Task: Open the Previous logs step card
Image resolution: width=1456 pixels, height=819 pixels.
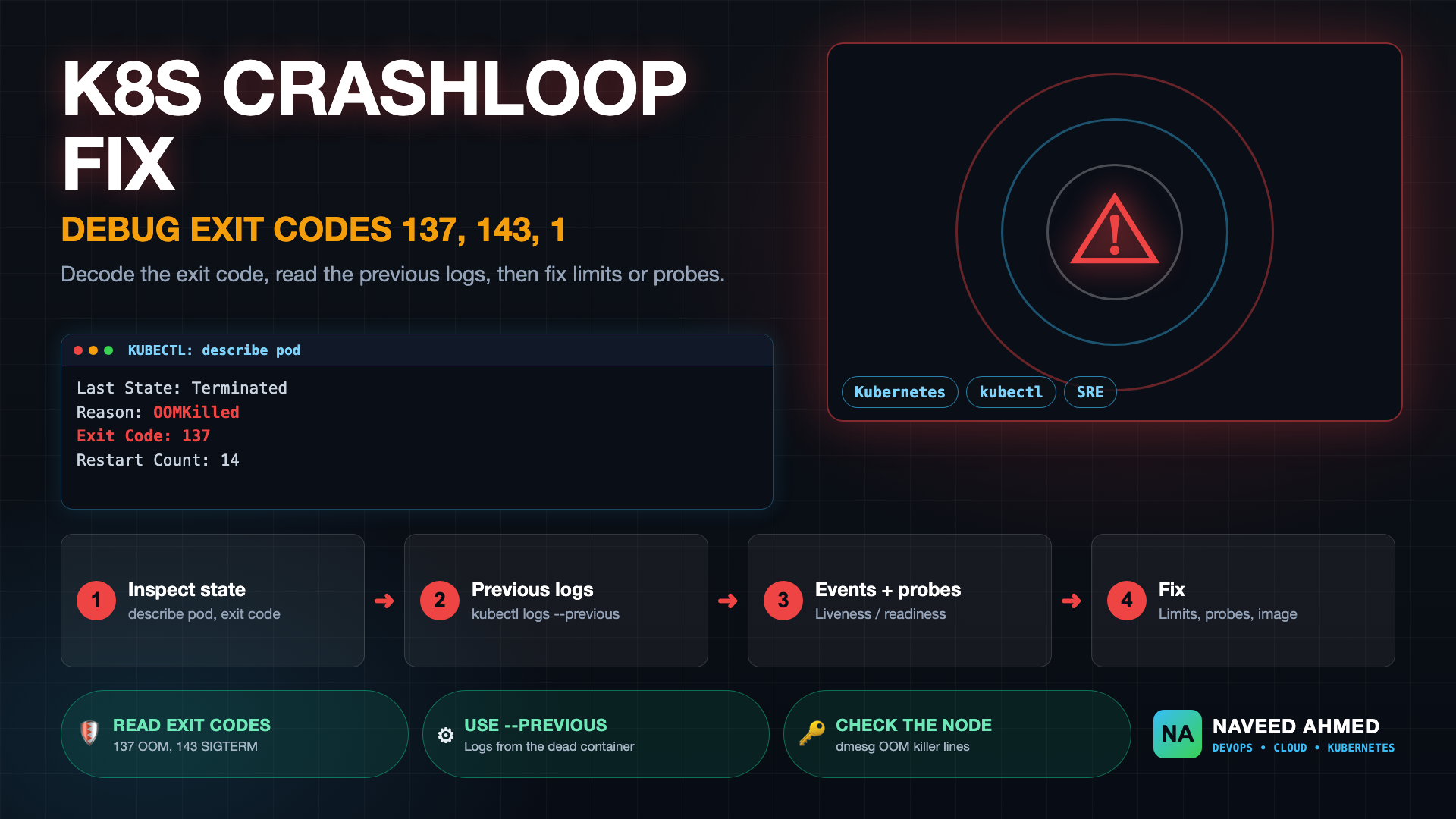Action: [x=556, y=601]
